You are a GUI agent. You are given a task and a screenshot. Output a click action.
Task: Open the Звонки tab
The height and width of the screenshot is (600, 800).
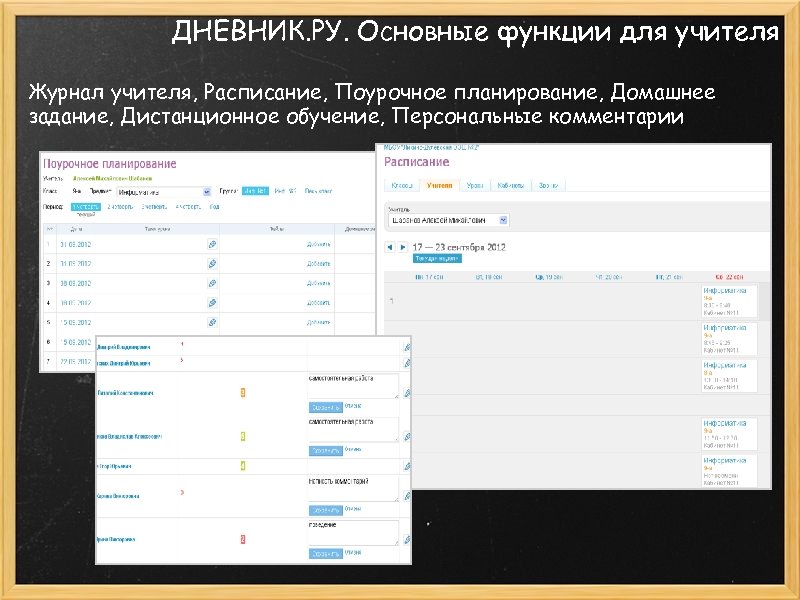(x=548, y=186)
